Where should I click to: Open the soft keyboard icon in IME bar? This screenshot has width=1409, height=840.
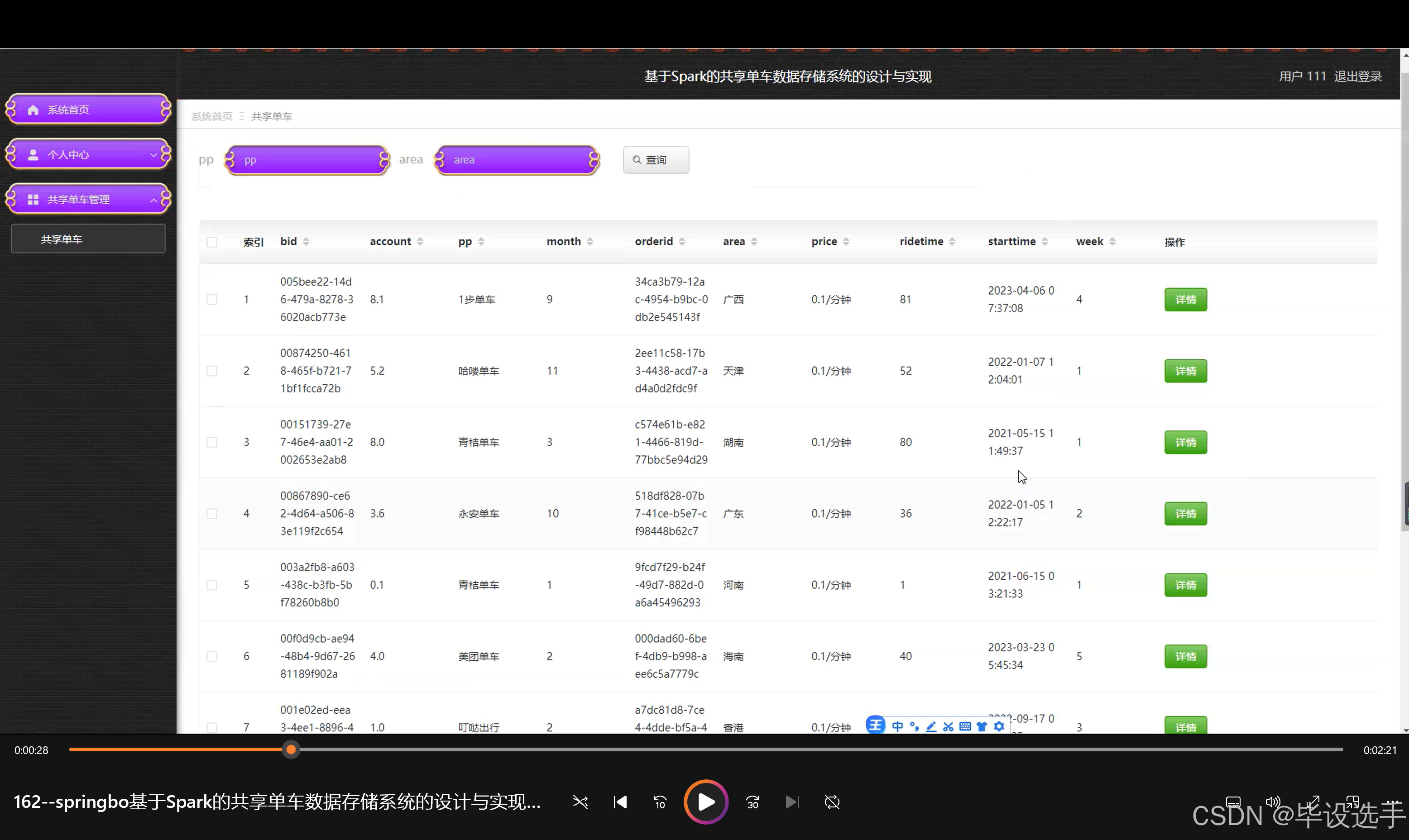tap(965, 726)
